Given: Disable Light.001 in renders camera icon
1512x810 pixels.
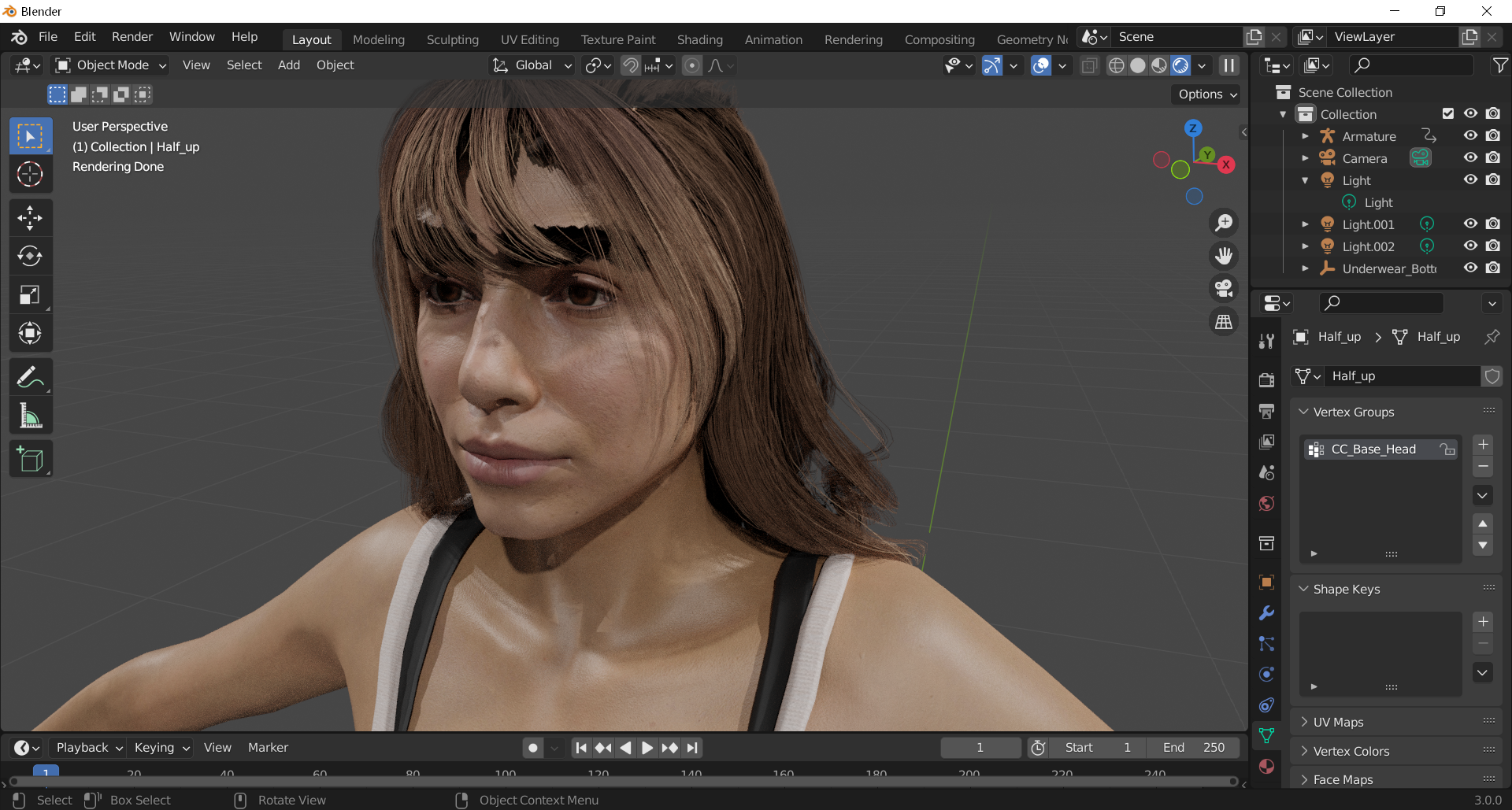Looking at the screenshot, I should pyautogui.click(x=1492, y=224).
